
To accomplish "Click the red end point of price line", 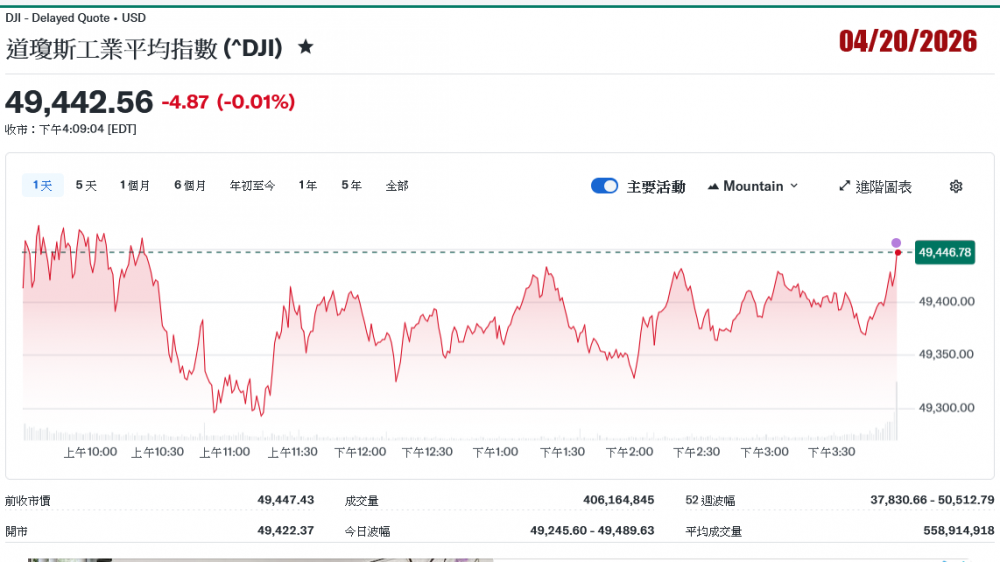I will (898, 253).
